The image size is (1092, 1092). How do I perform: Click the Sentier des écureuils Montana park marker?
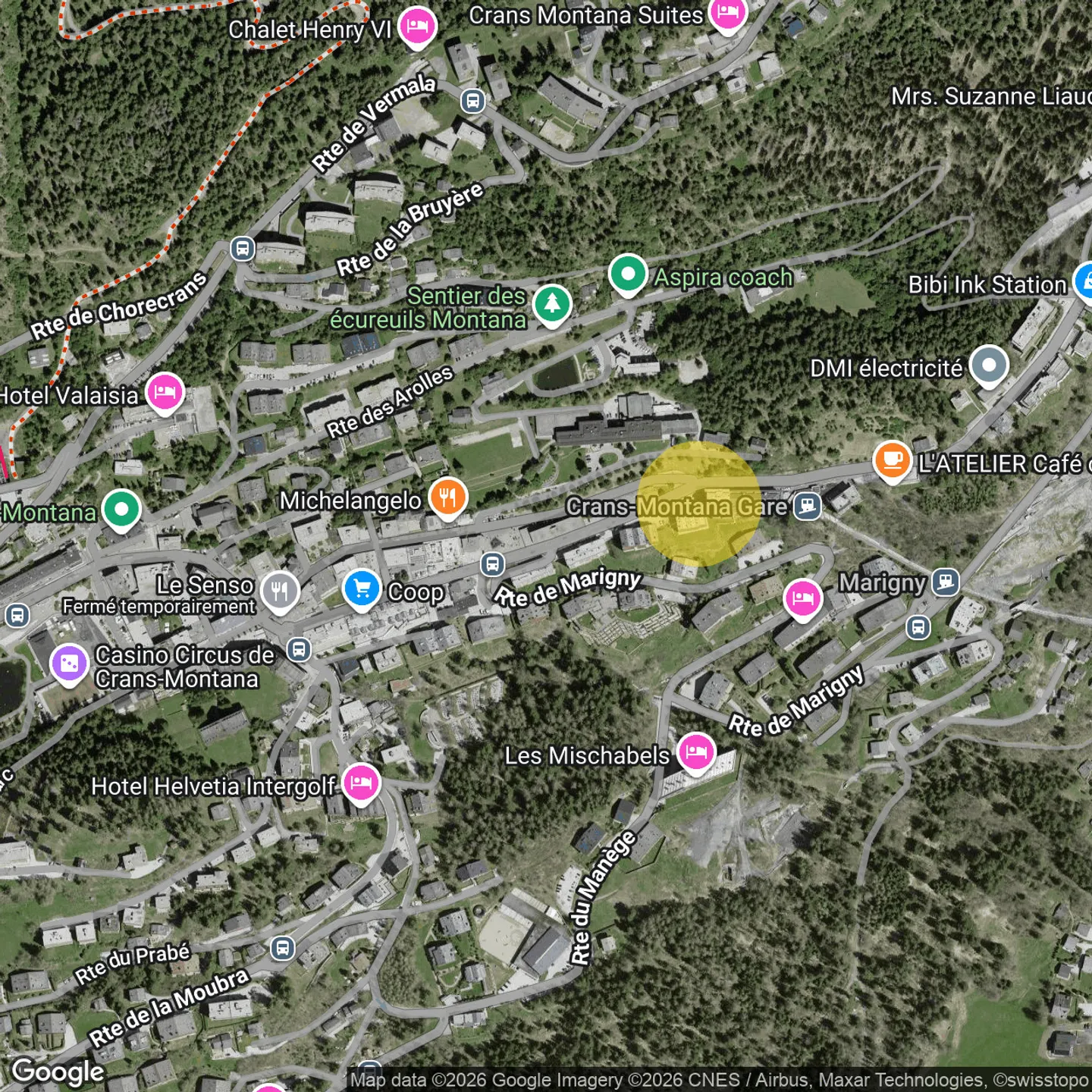[x=552, y=305]
